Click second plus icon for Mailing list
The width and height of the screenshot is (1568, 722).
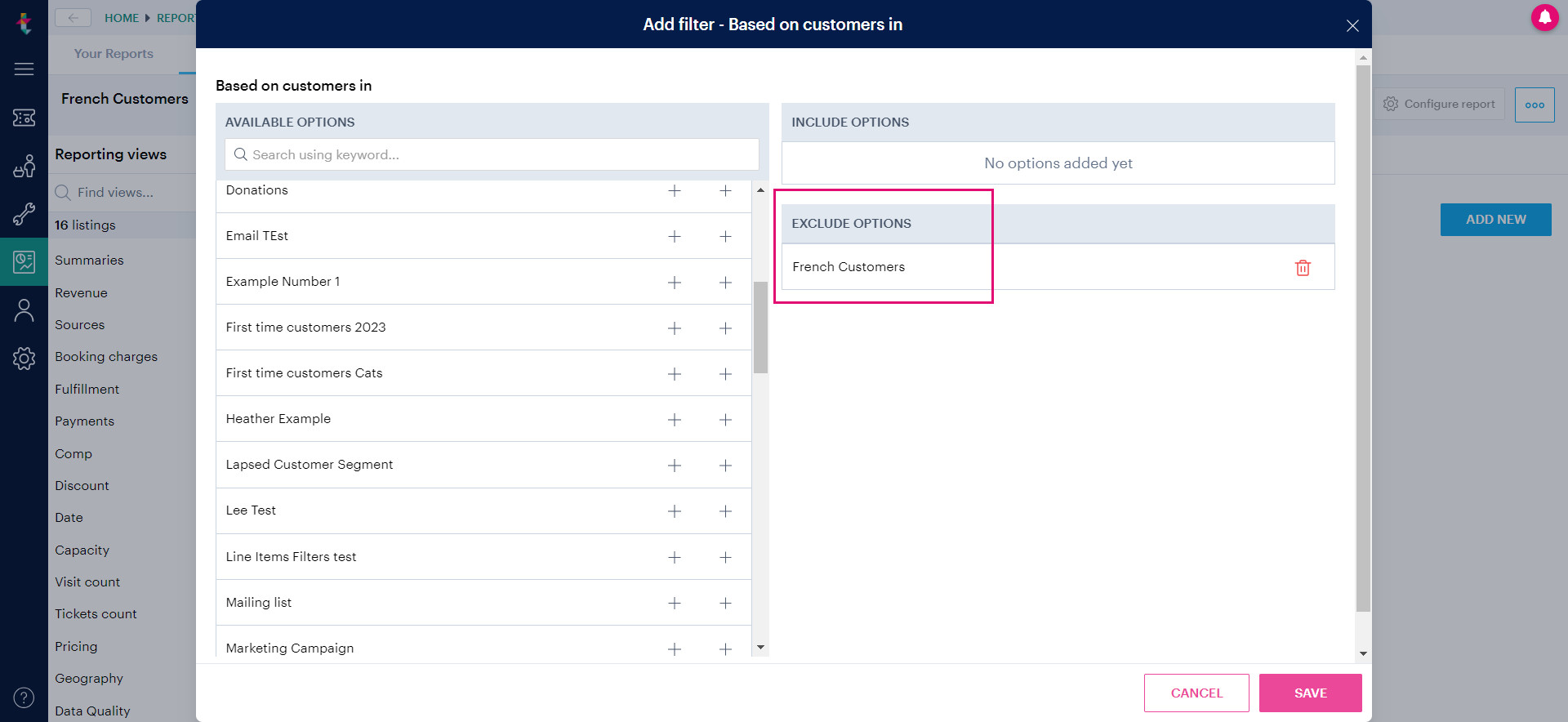coord(725,603)
